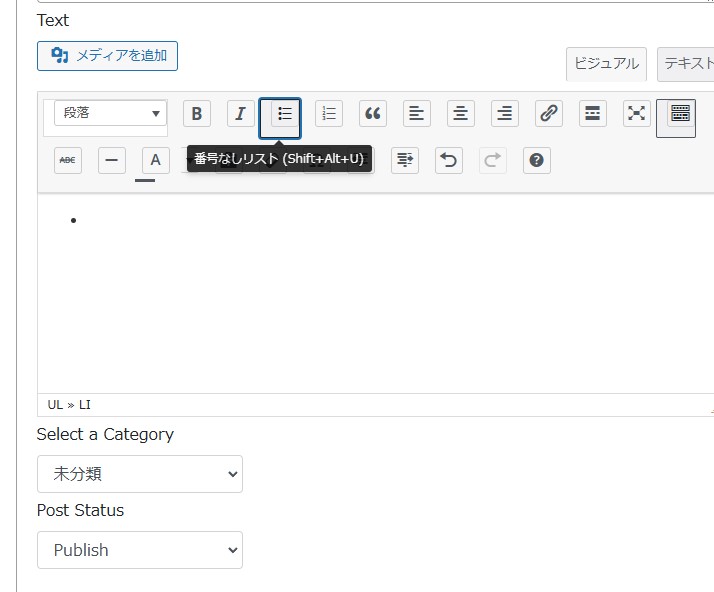Enter fullscreen editor mode

pyautogui.click(x=637, y=114)
